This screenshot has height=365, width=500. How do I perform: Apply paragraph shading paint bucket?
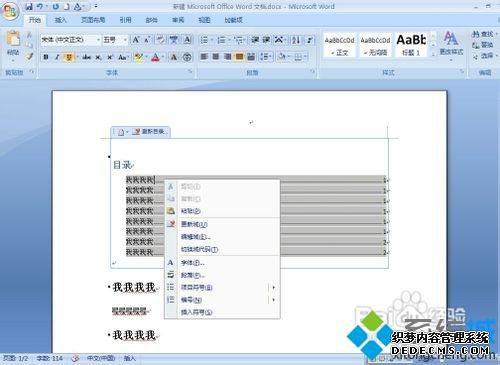pyautogui.click(x=283, y=57)
